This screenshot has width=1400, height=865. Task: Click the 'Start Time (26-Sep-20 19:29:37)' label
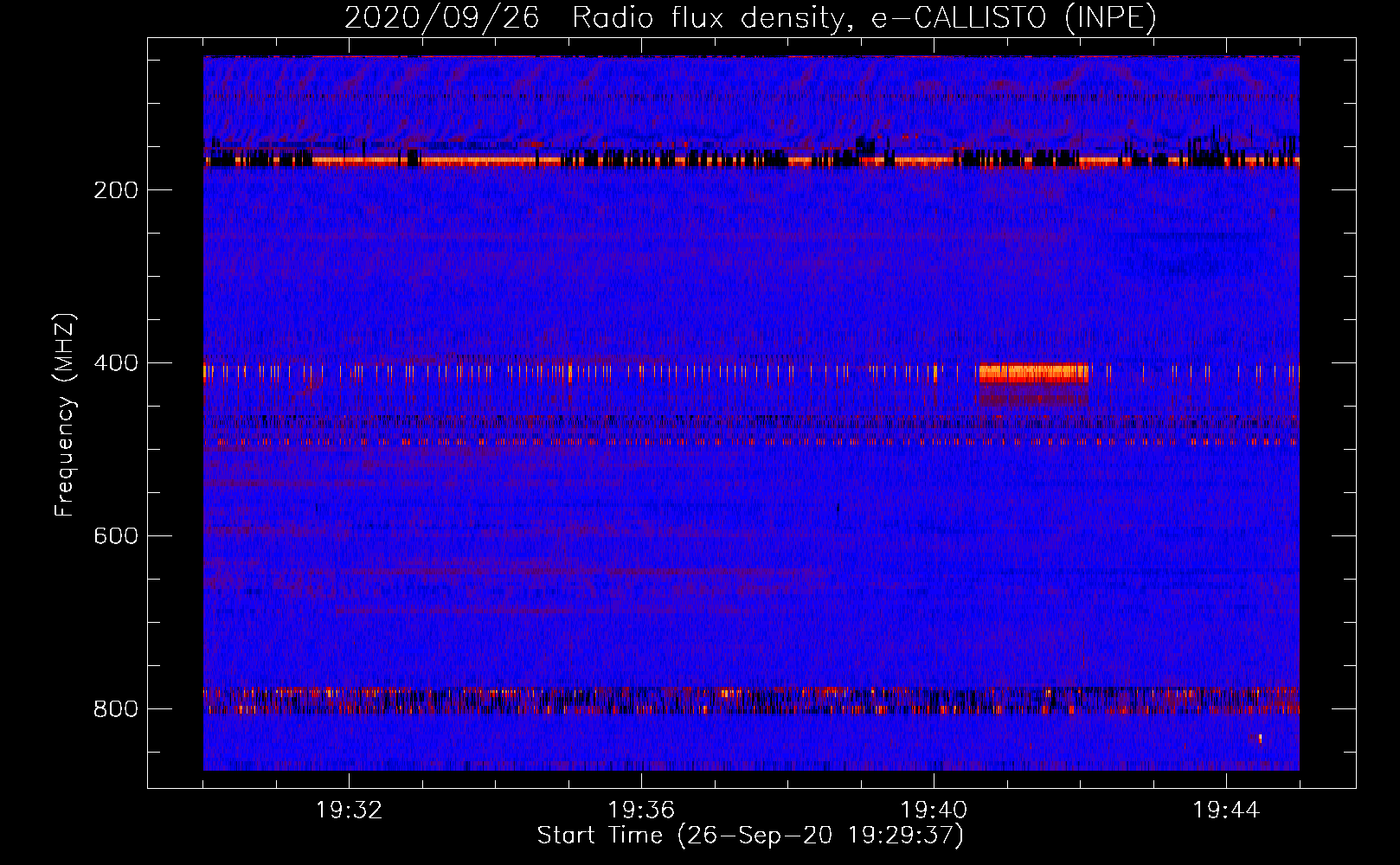coord(750,836)
